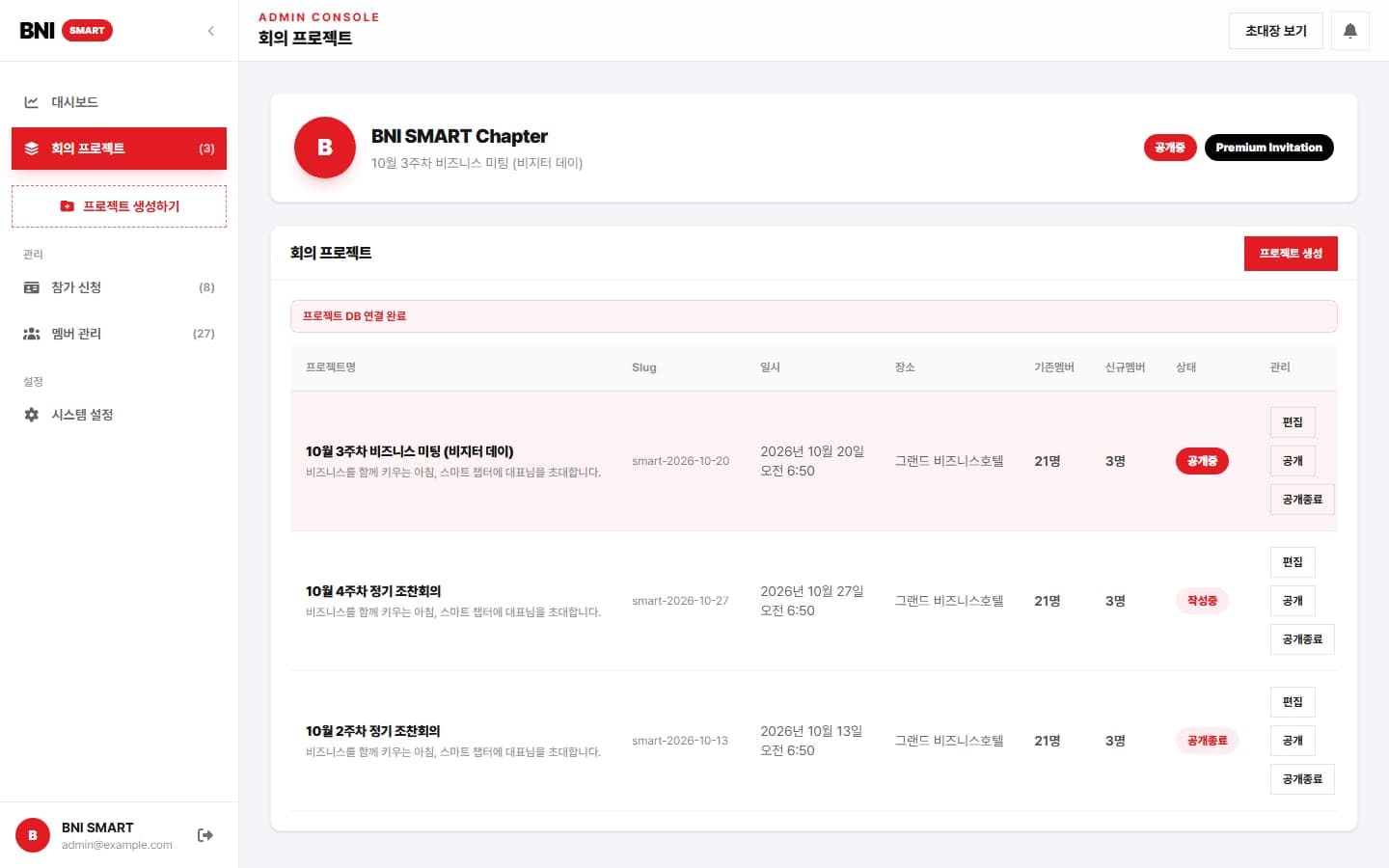Click 공개종료 for 10월 3주차 비즈니스 미팅

pos(1302,500)
